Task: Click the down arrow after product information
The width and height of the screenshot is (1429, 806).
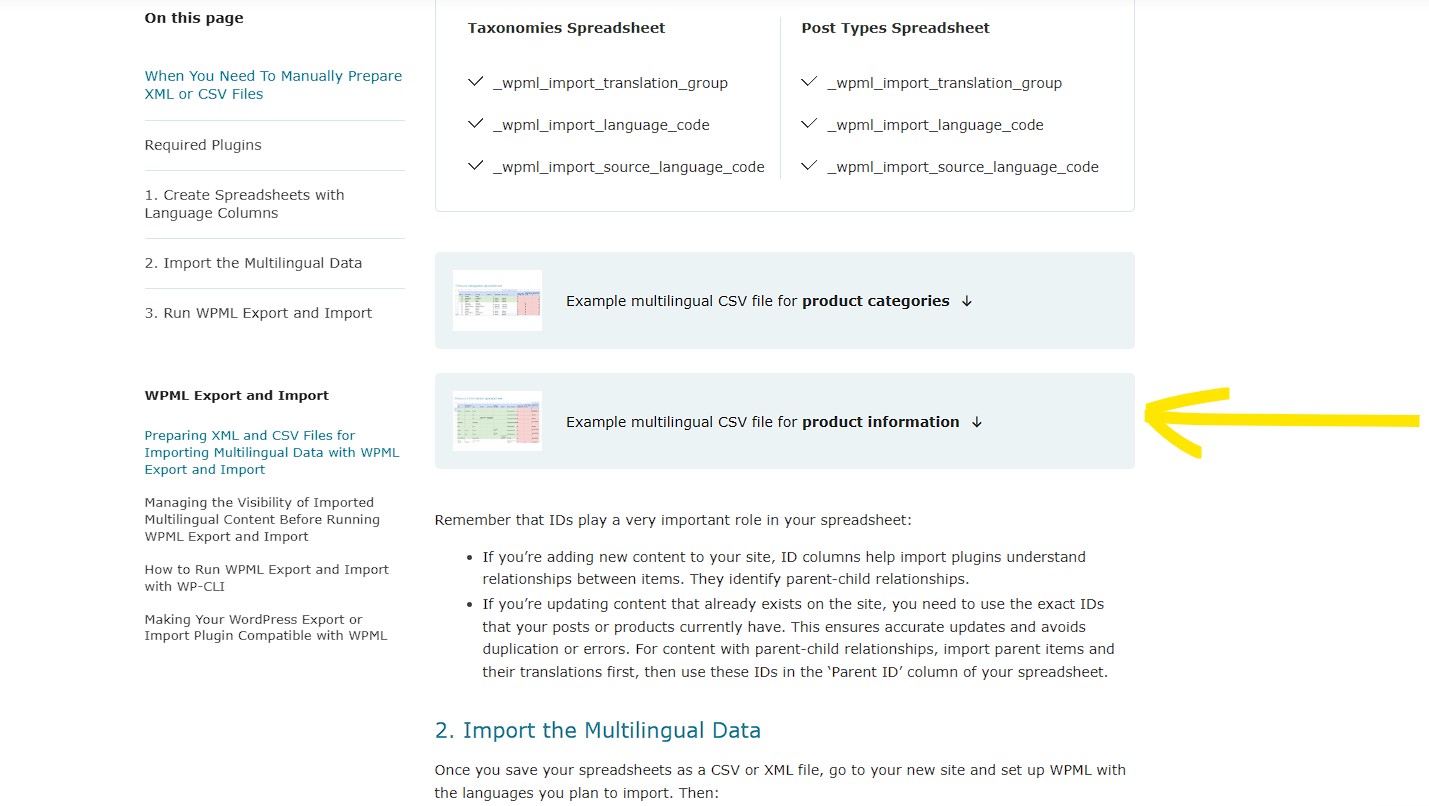Action: [x=977, y=422]
